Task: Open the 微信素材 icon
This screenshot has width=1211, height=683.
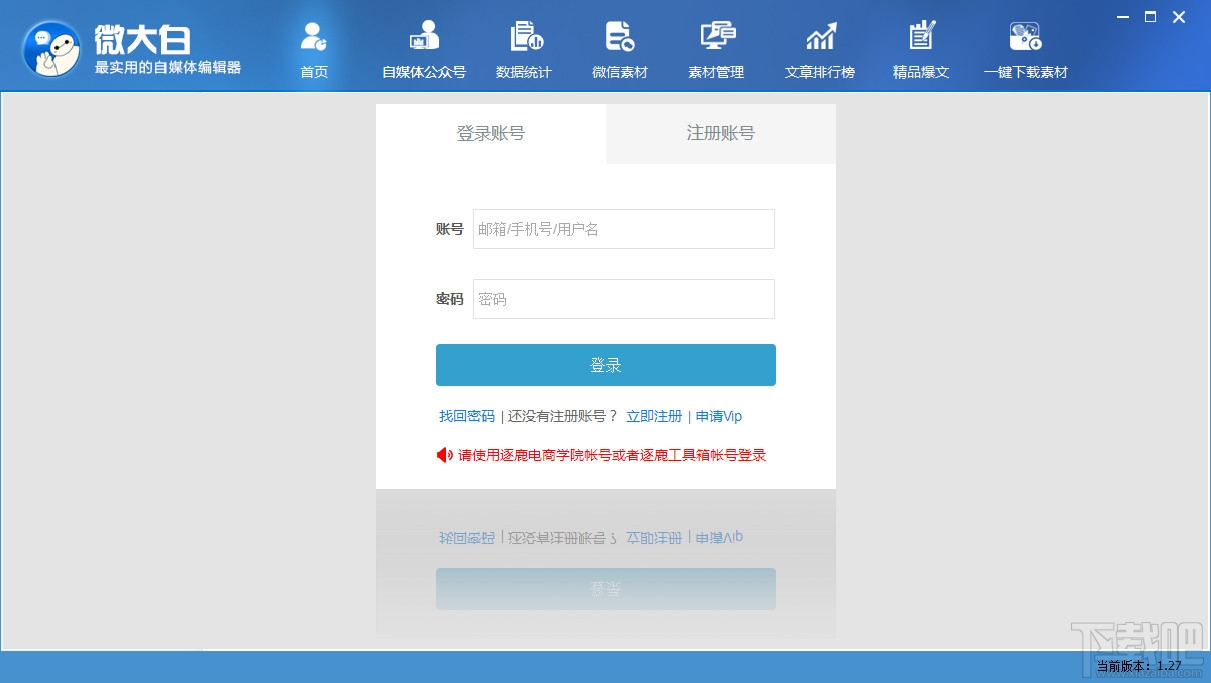Action: click(620, 37)
